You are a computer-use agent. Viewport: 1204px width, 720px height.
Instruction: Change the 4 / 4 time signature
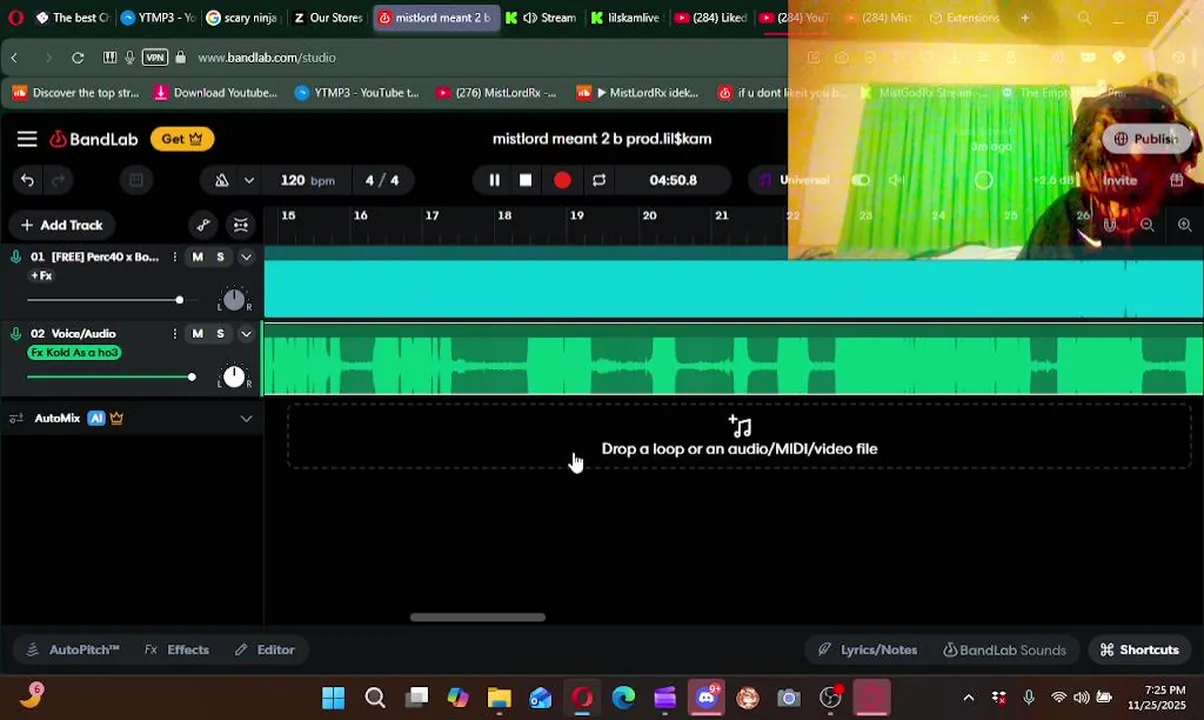pyautogui.click(x=382, y=180)
